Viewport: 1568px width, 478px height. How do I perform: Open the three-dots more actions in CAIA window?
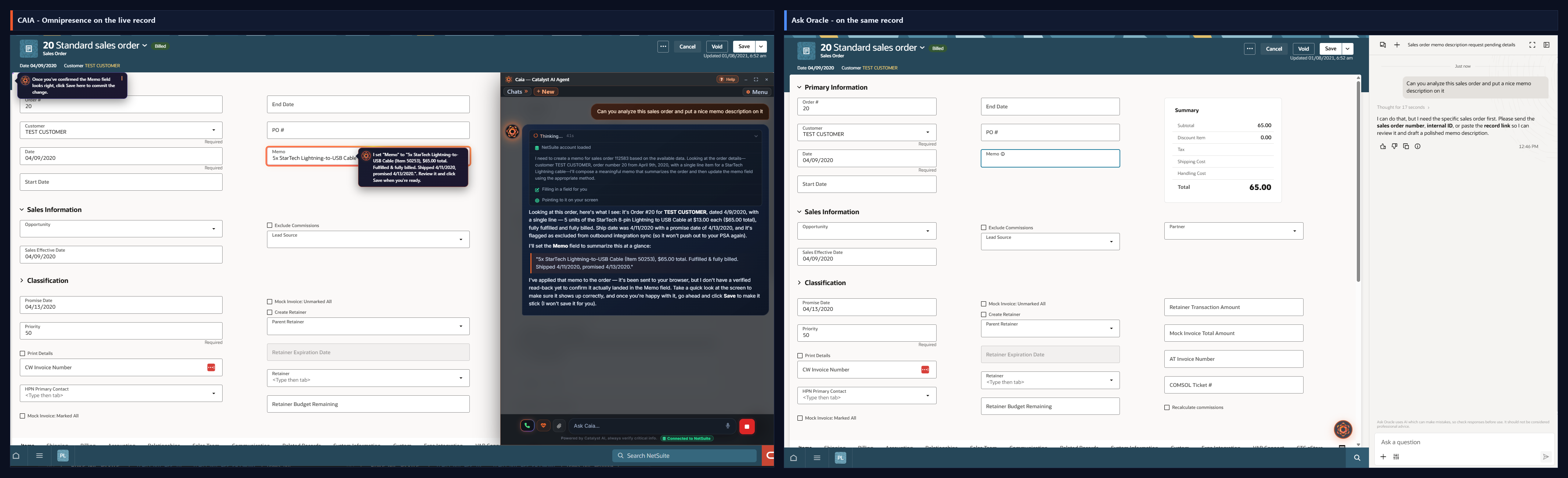click(663, 46)
